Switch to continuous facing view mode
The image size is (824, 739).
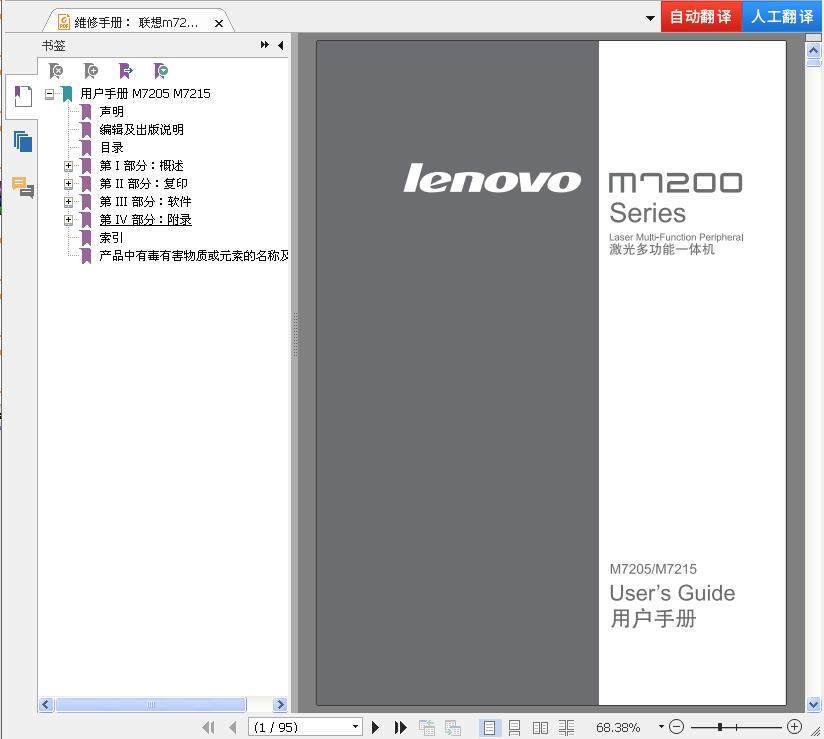566,727
